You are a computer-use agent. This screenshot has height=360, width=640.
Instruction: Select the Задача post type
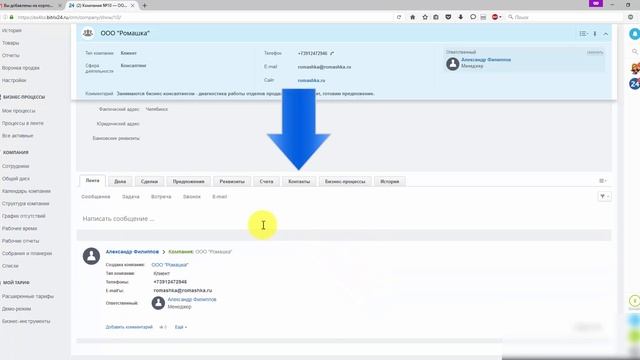click(131, 197)
